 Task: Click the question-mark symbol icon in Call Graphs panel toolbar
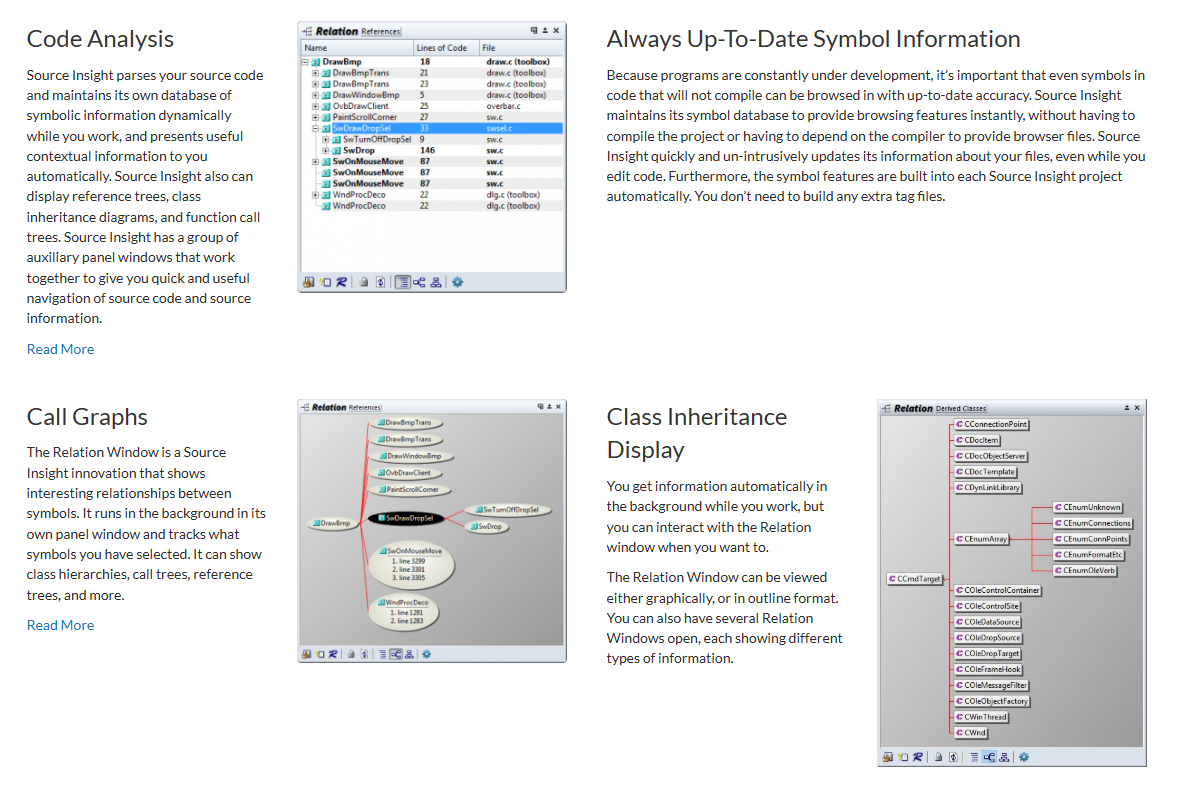[320, 655]
